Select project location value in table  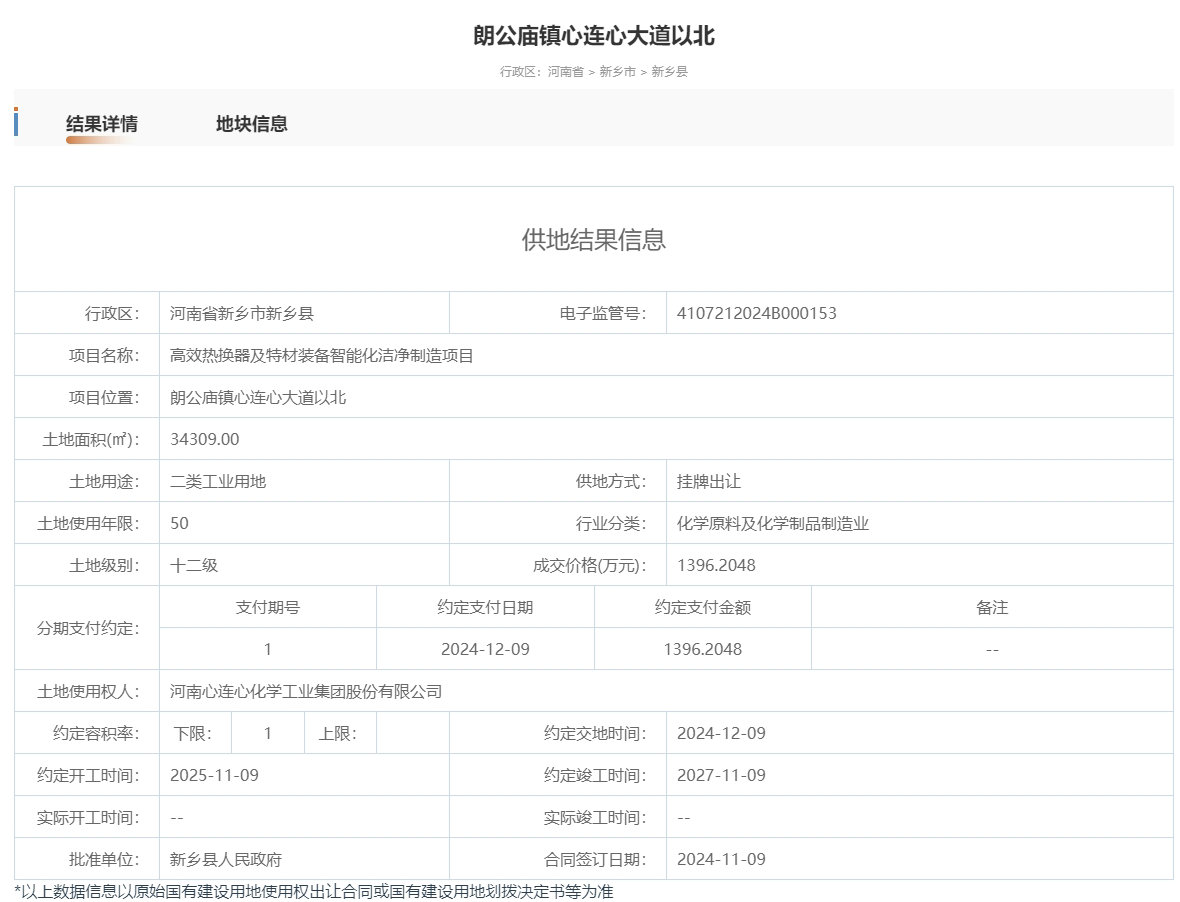257,397
